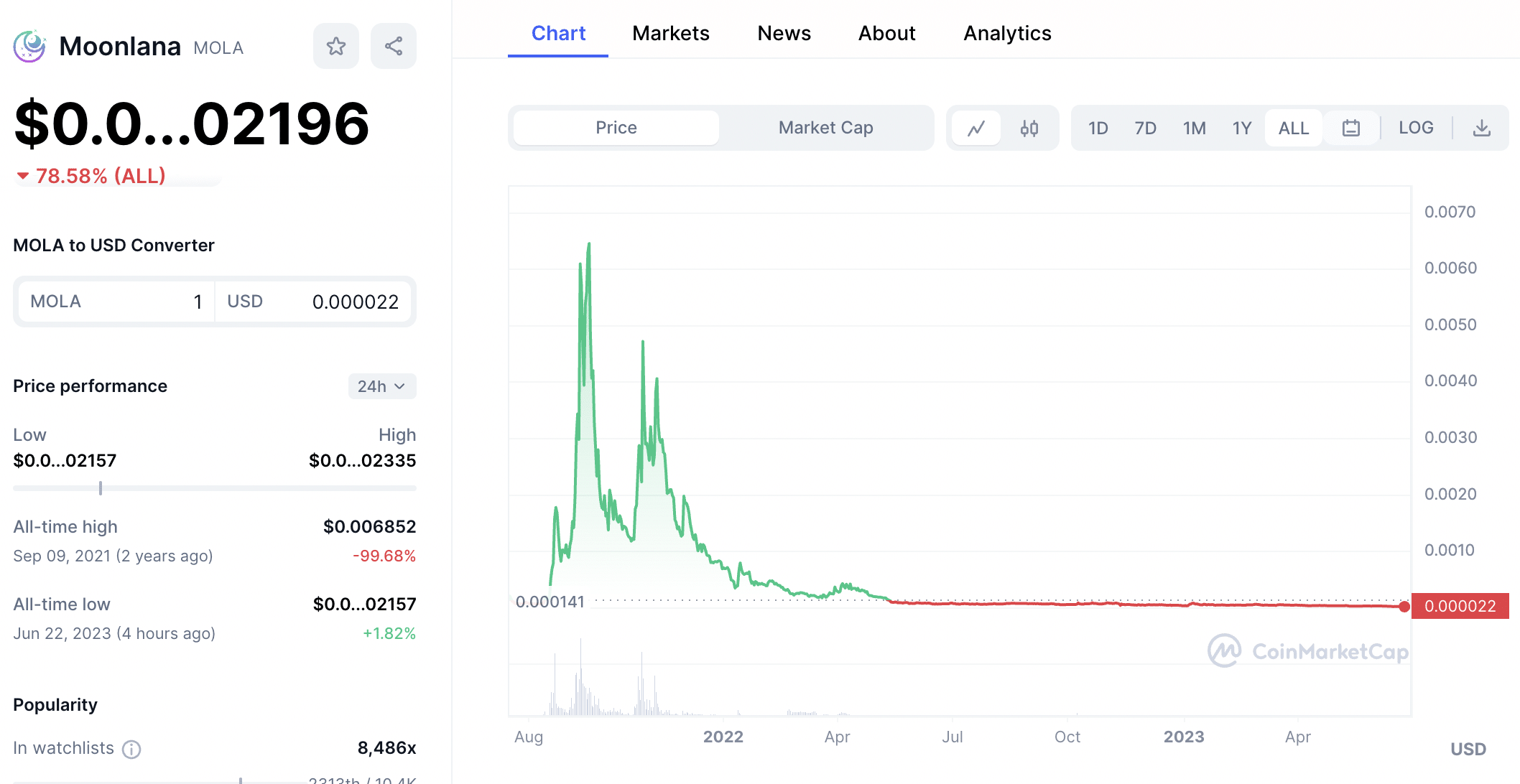Click the all-time high value $0.006852
Viewport: 1520px width, 784px height.
point(370,527)
